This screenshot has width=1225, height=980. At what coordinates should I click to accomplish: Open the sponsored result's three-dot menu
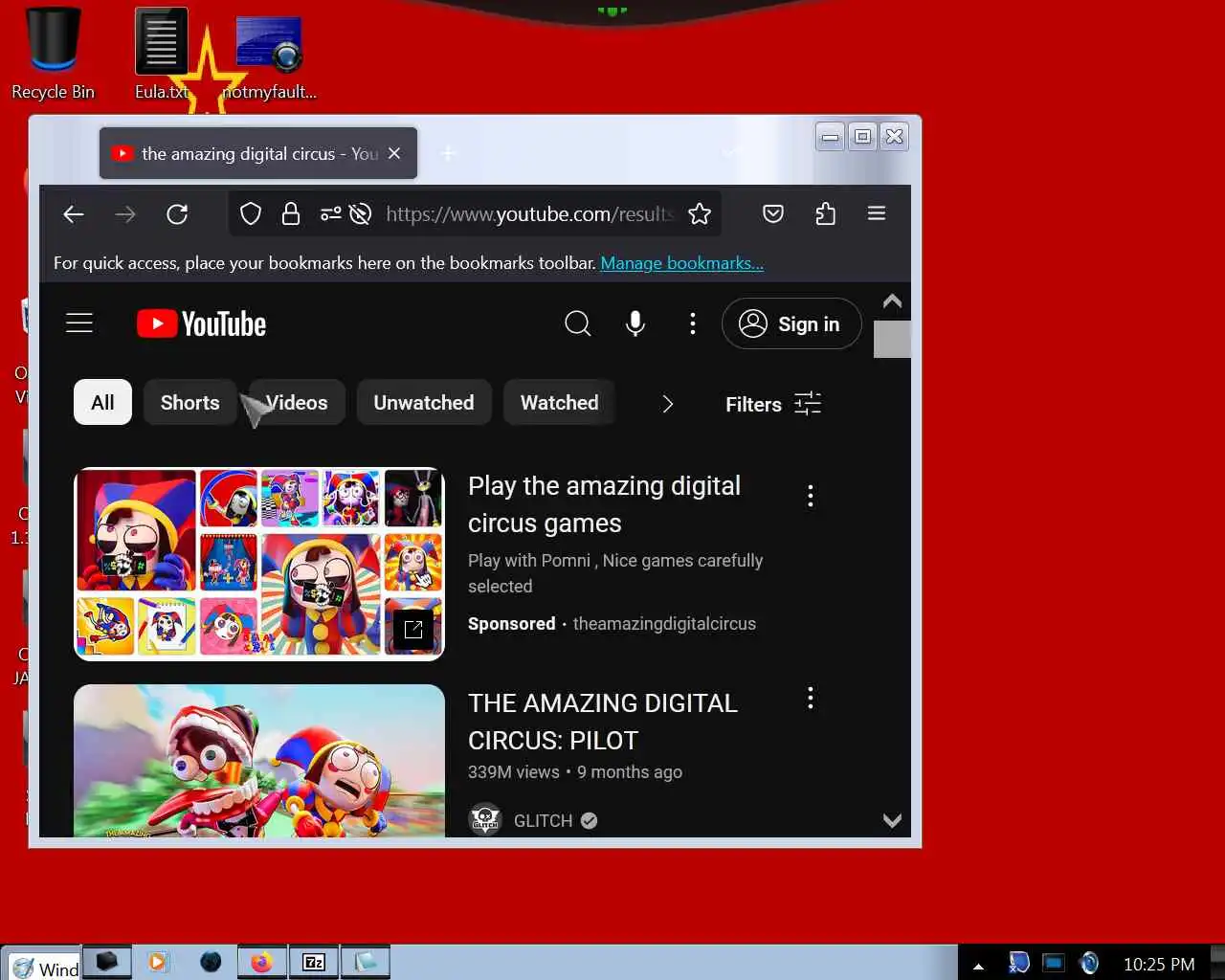pos(811,496)
